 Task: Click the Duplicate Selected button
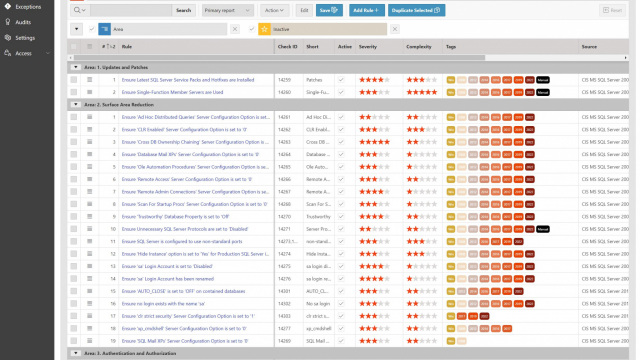click(416, 10)
